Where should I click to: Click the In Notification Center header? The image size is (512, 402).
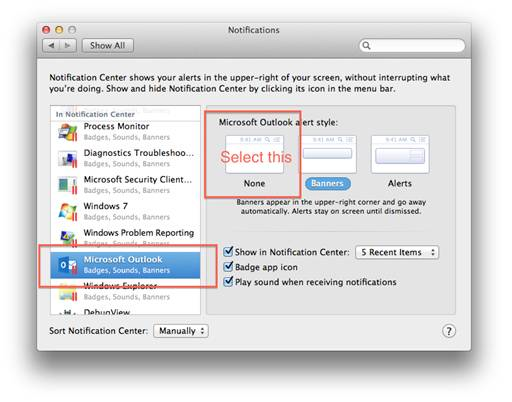95,114
